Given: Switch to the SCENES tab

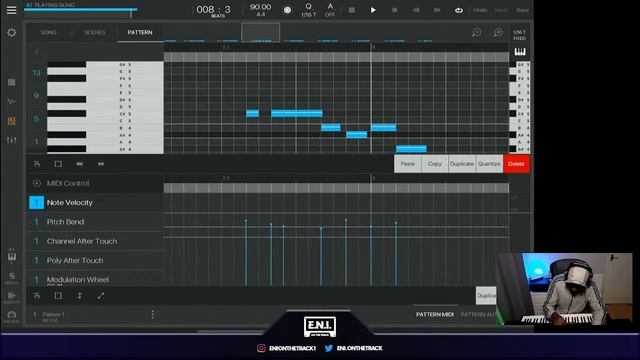Looking at the screenshot, I should (x=95, y=32).
